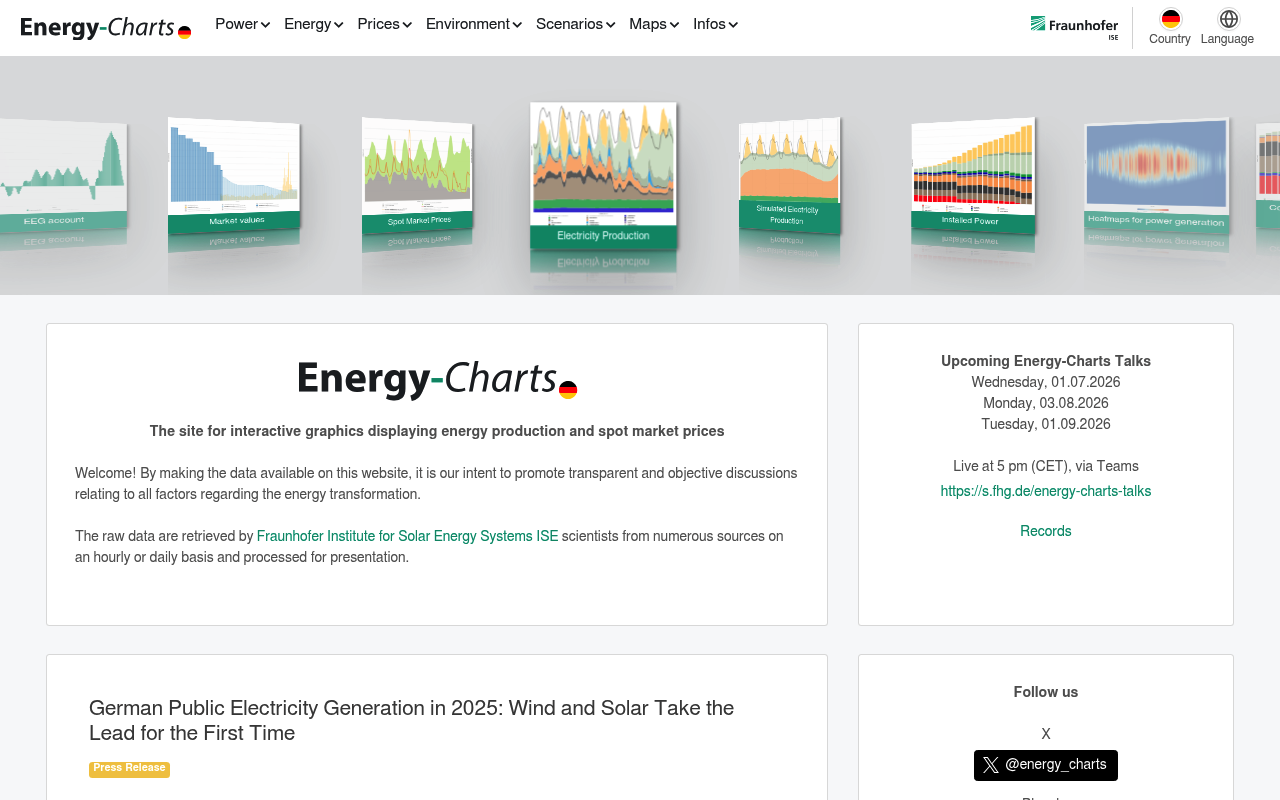Screen dimensions: 1280x800
Task: Expand the Power menu
Action: 242,24
